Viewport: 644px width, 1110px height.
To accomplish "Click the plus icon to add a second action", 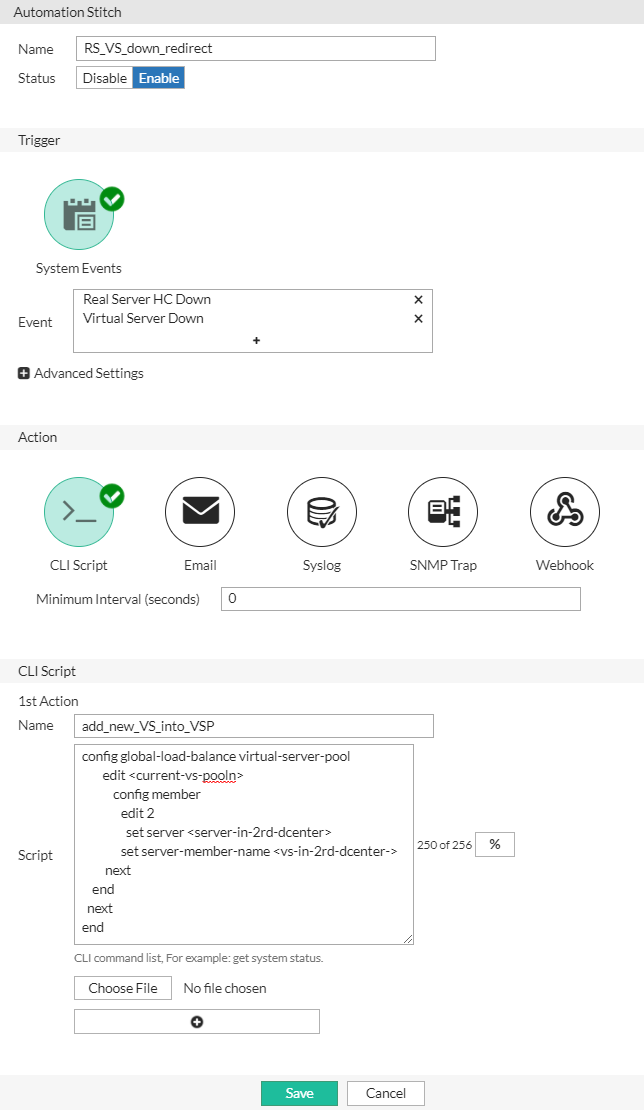I will pyautogui.click(x=196, y=1021).
